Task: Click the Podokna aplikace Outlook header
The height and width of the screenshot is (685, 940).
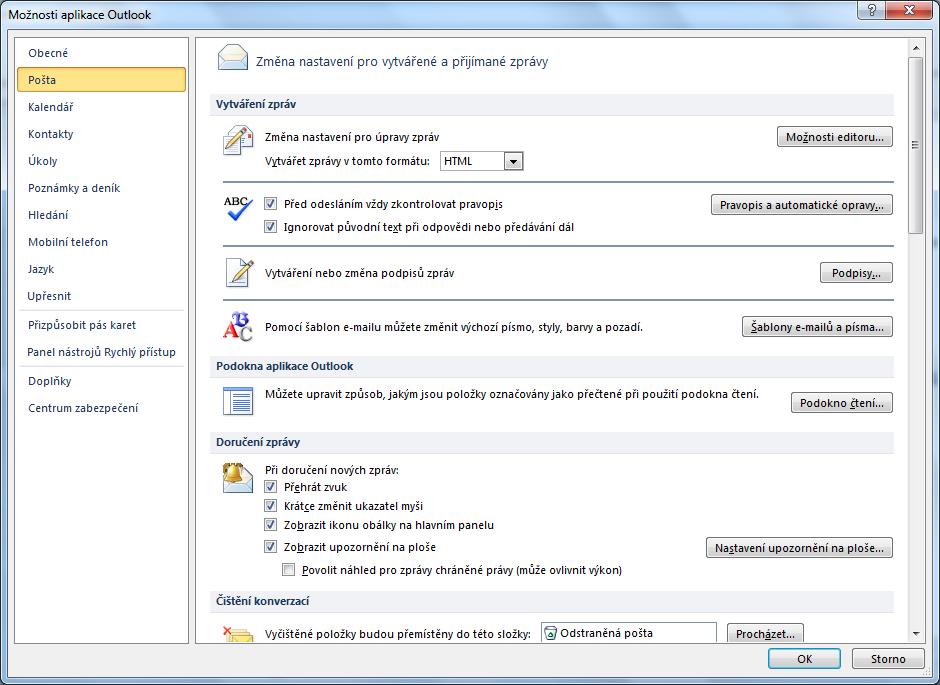Action: (552, 366)
